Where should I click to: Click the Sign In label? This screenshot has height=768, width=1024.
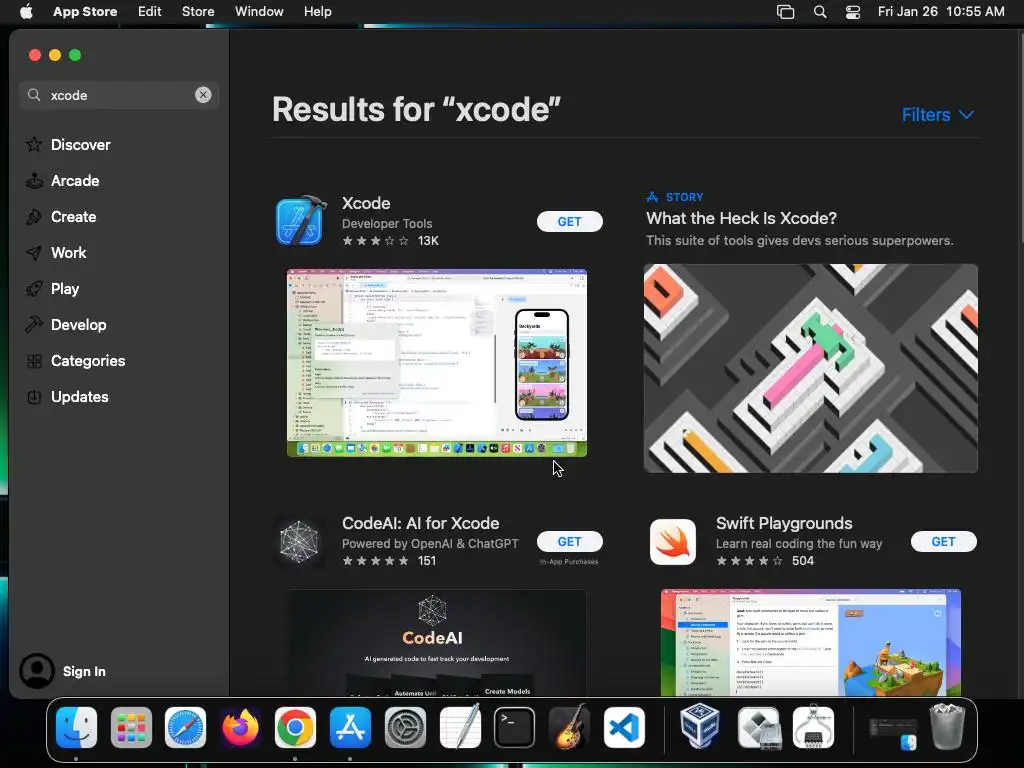84,671
